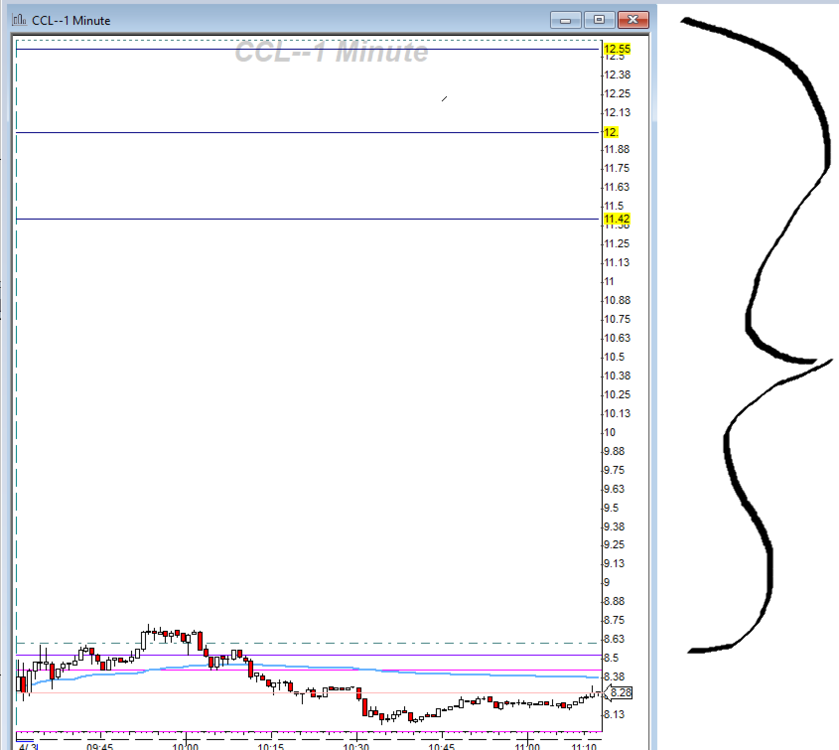Click the 11:00 label on the time axis
839x750 pixels.
click(x=527, y=745)
